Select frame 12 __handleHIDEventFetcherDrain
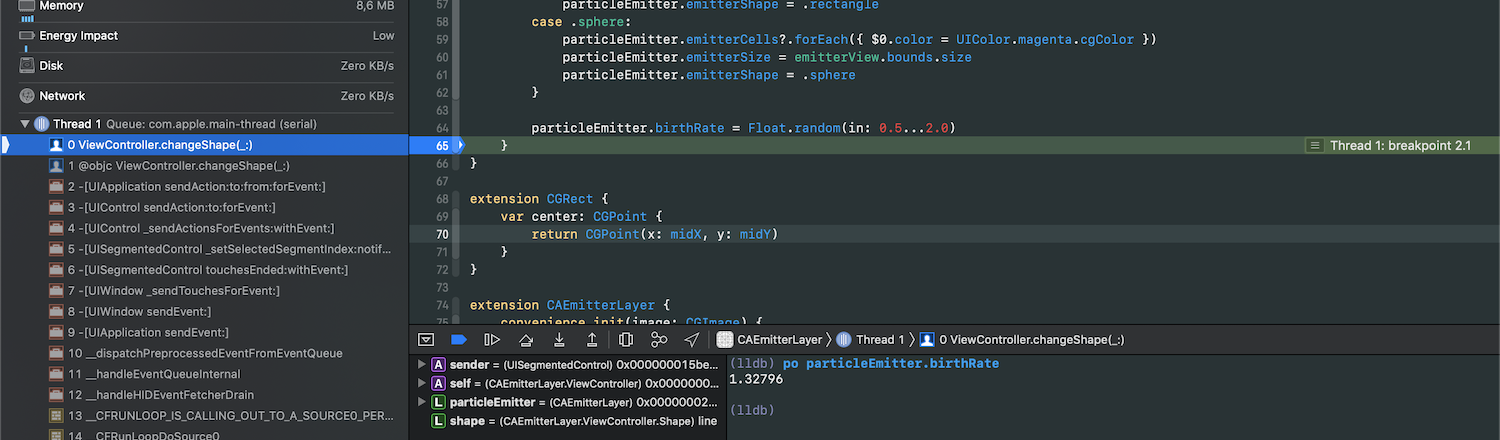Image resolution: width=1500 pixels, height=440 pixels. coord(204,395)
